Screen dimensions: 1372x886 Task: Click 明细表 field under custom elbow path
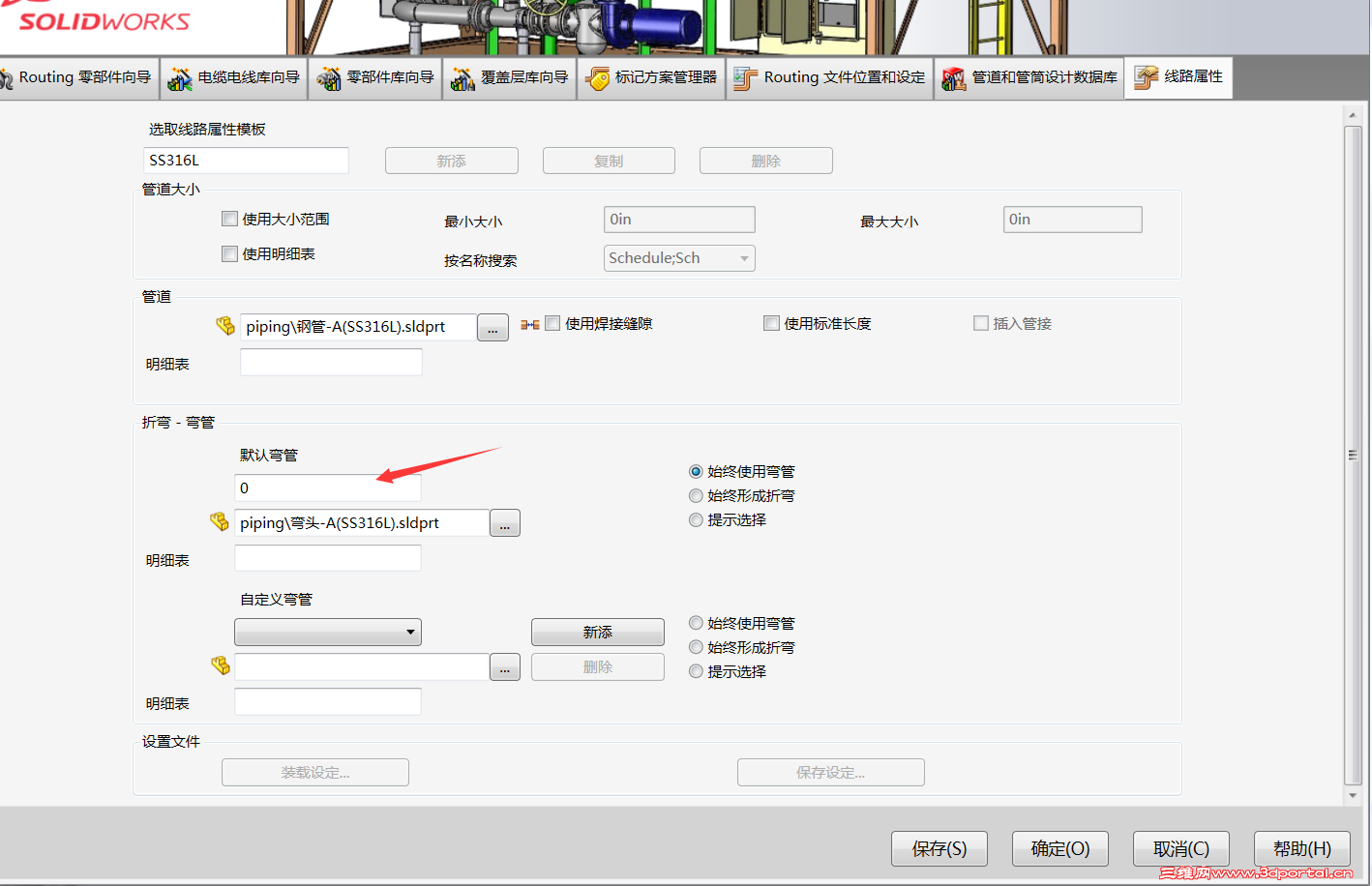328,702
